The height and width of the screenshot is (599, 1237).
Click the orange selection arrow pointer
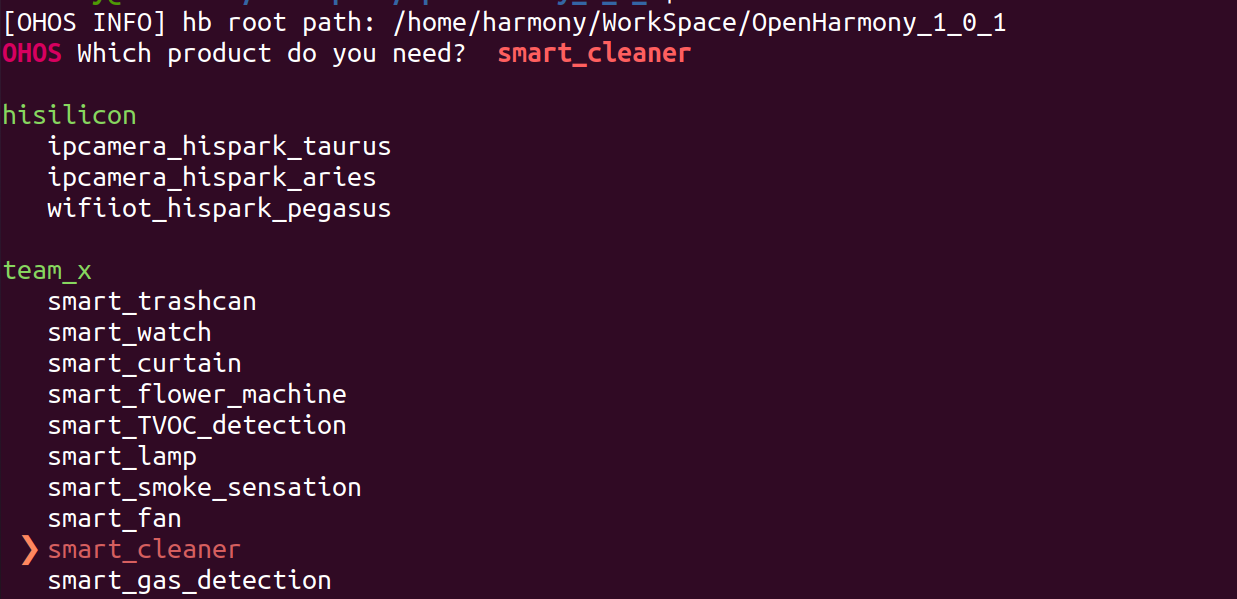click(29, 549)
